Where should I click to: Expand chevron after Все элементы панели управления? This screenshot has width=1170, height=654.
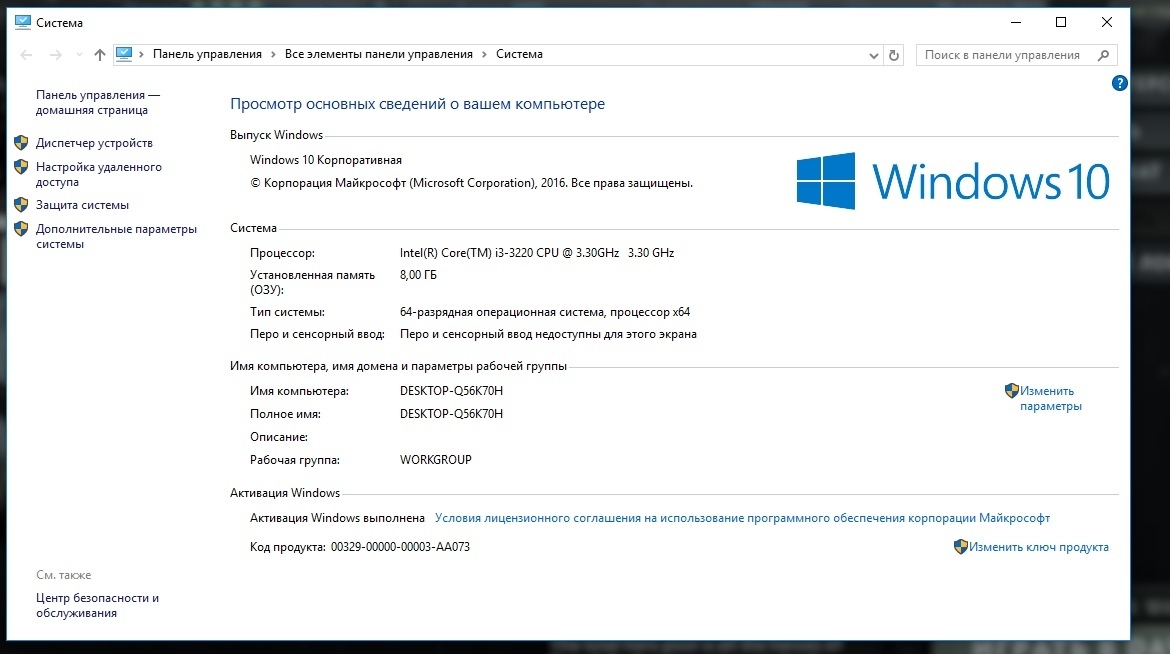tap(484, 55)
